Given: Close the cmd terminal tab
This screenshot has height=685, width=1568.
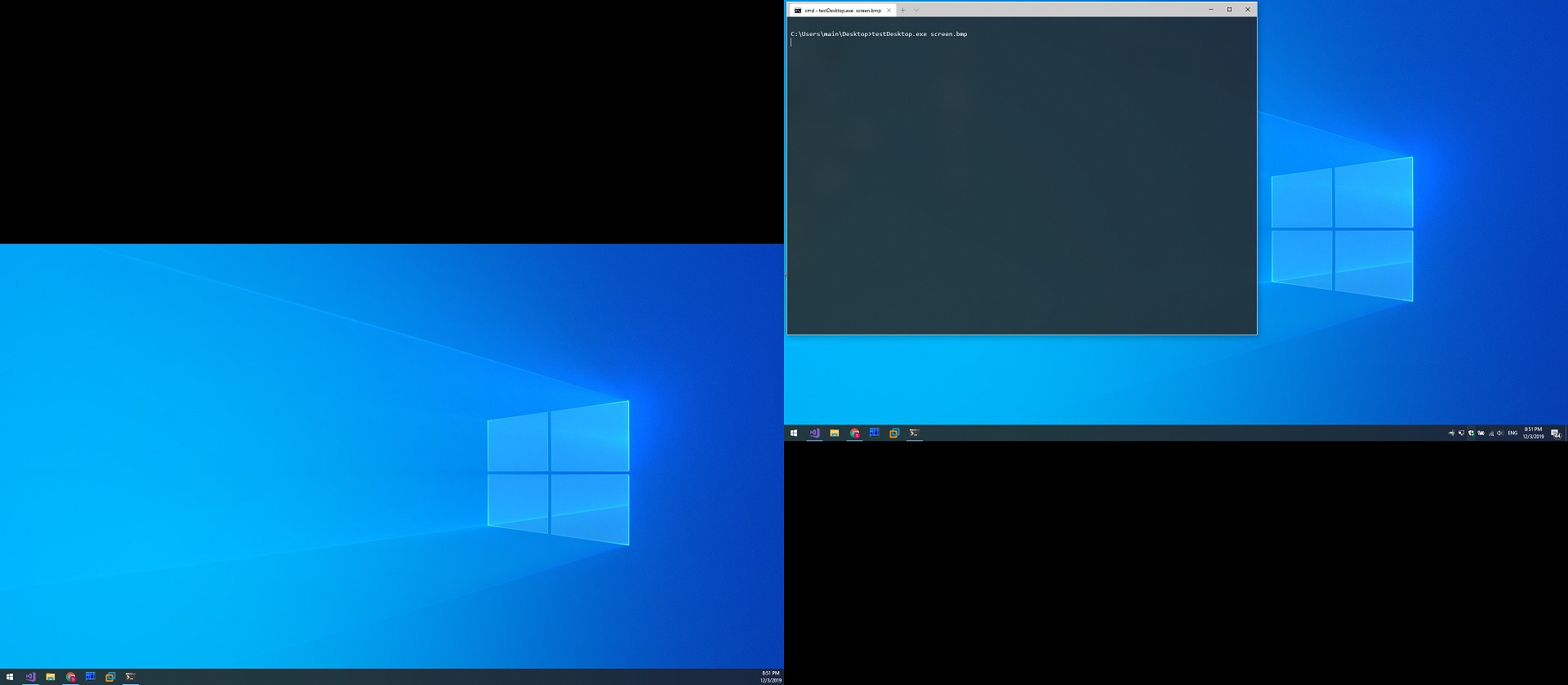Looking at the screenshot, I should 889,10.
